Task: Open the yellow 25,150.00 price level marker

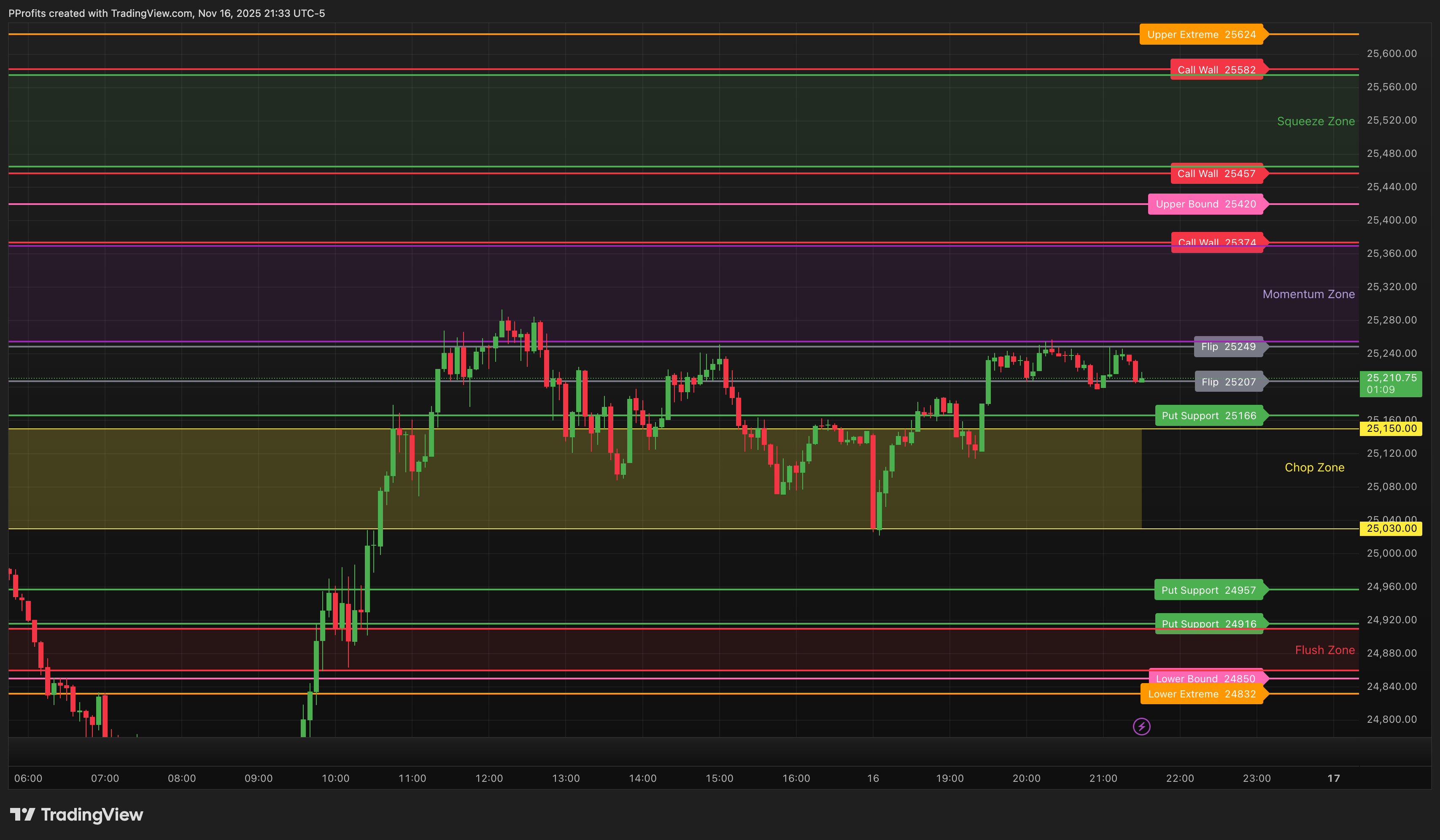Action: point(1391,428)
